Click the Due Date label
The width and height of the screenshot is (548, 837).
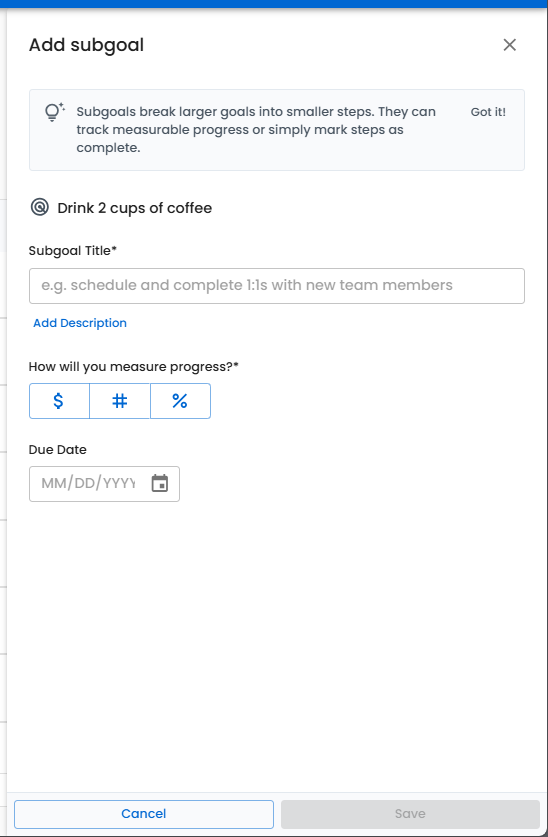pyautogui.click(x=58, y=449)
